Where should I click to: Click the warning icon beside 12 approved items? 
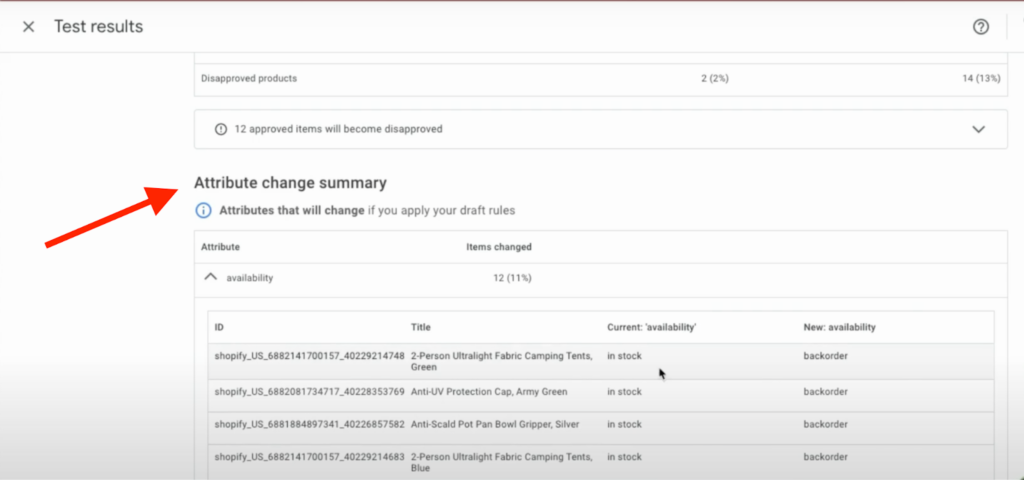221,129
